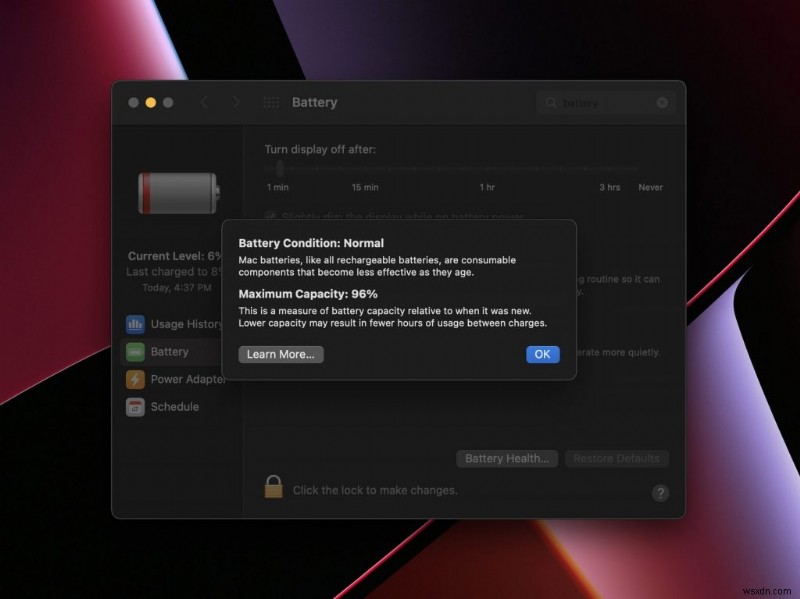800x599 pixels.
Task: Click the back navigation chevron
Action: 204,102
